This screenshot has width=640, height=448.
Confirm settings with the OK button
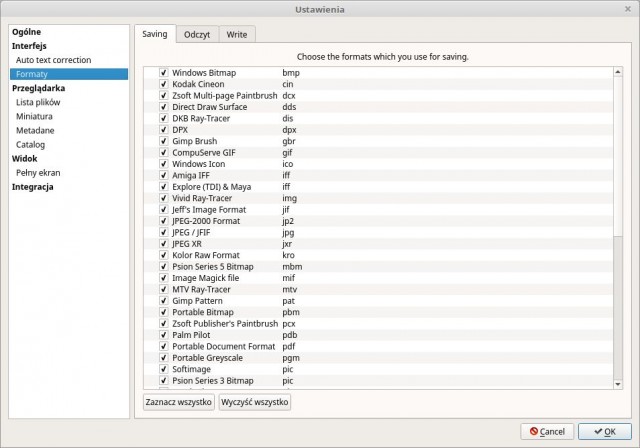[605, 432]
